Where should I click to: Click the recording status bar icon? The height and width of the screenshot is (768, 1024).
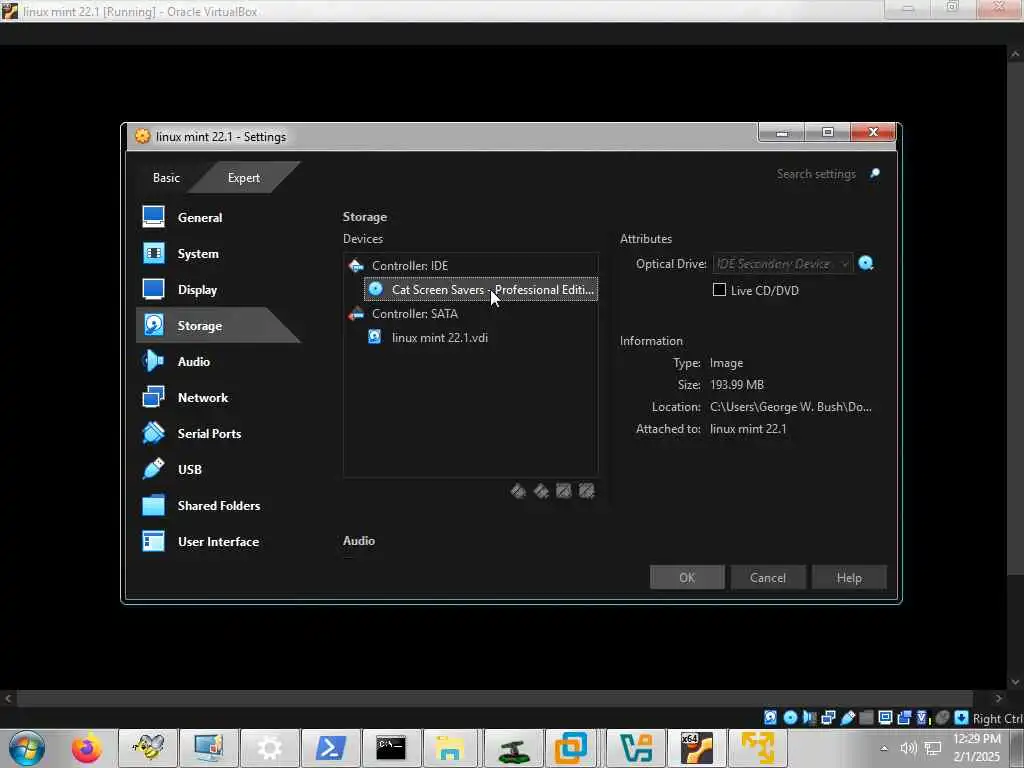click(x=904, y=718)
